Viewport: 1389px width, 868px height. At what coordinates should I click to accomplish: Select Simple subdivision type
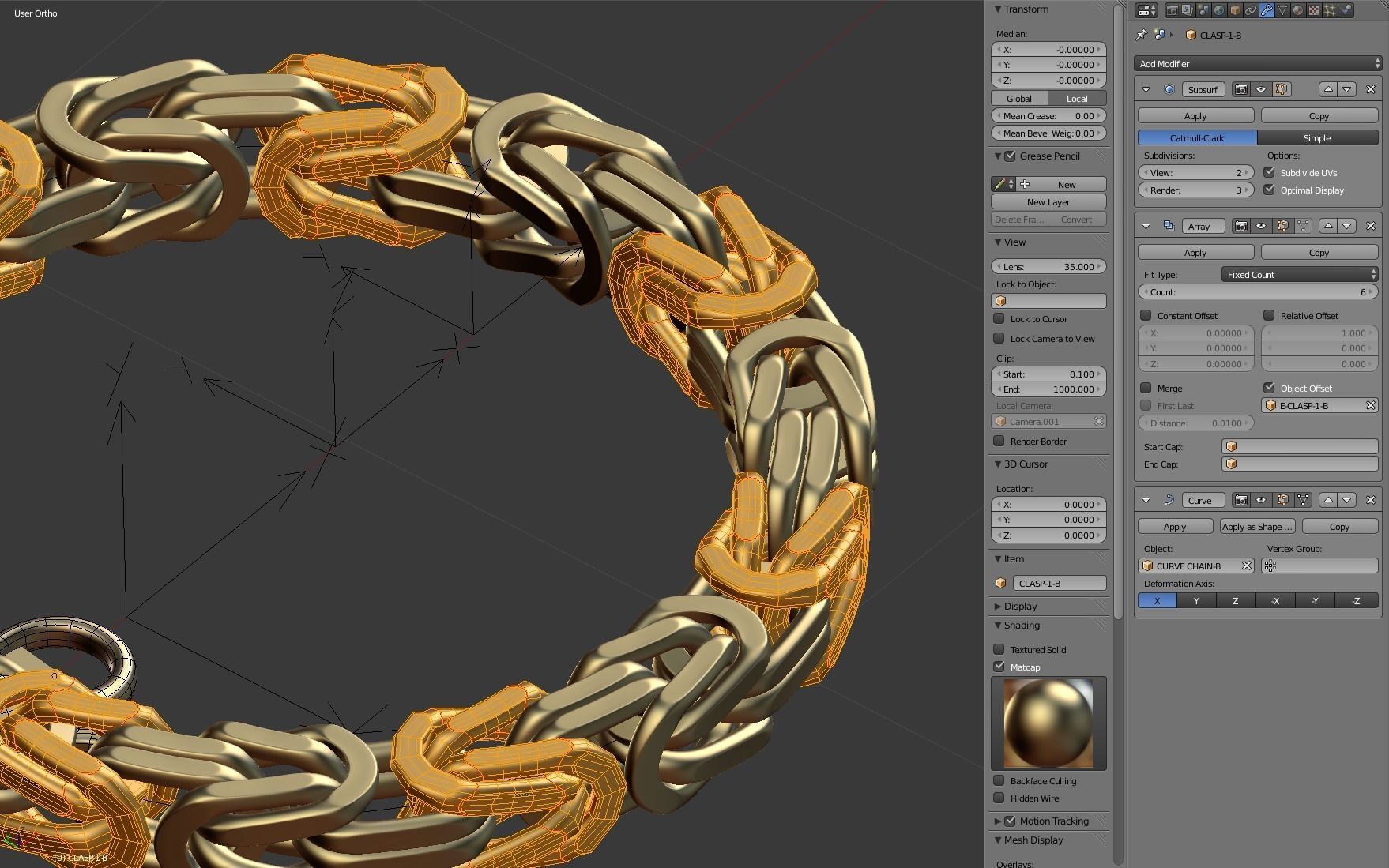(1317, 137)
